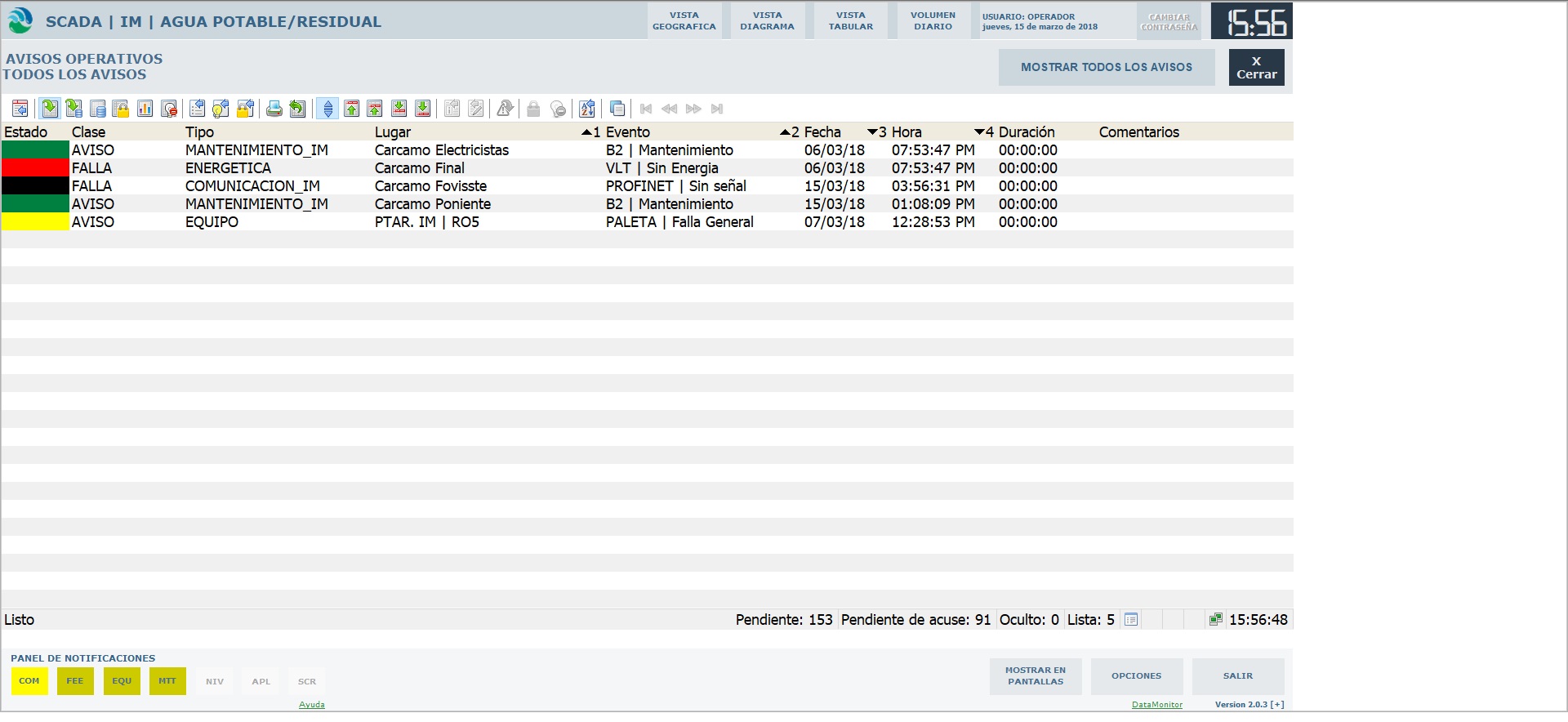This screenshot has width=1568, height=722.
Task: Click the blue up-down autoscroll arrows icon
Action: pyautogui.click(x=328, y=109)
